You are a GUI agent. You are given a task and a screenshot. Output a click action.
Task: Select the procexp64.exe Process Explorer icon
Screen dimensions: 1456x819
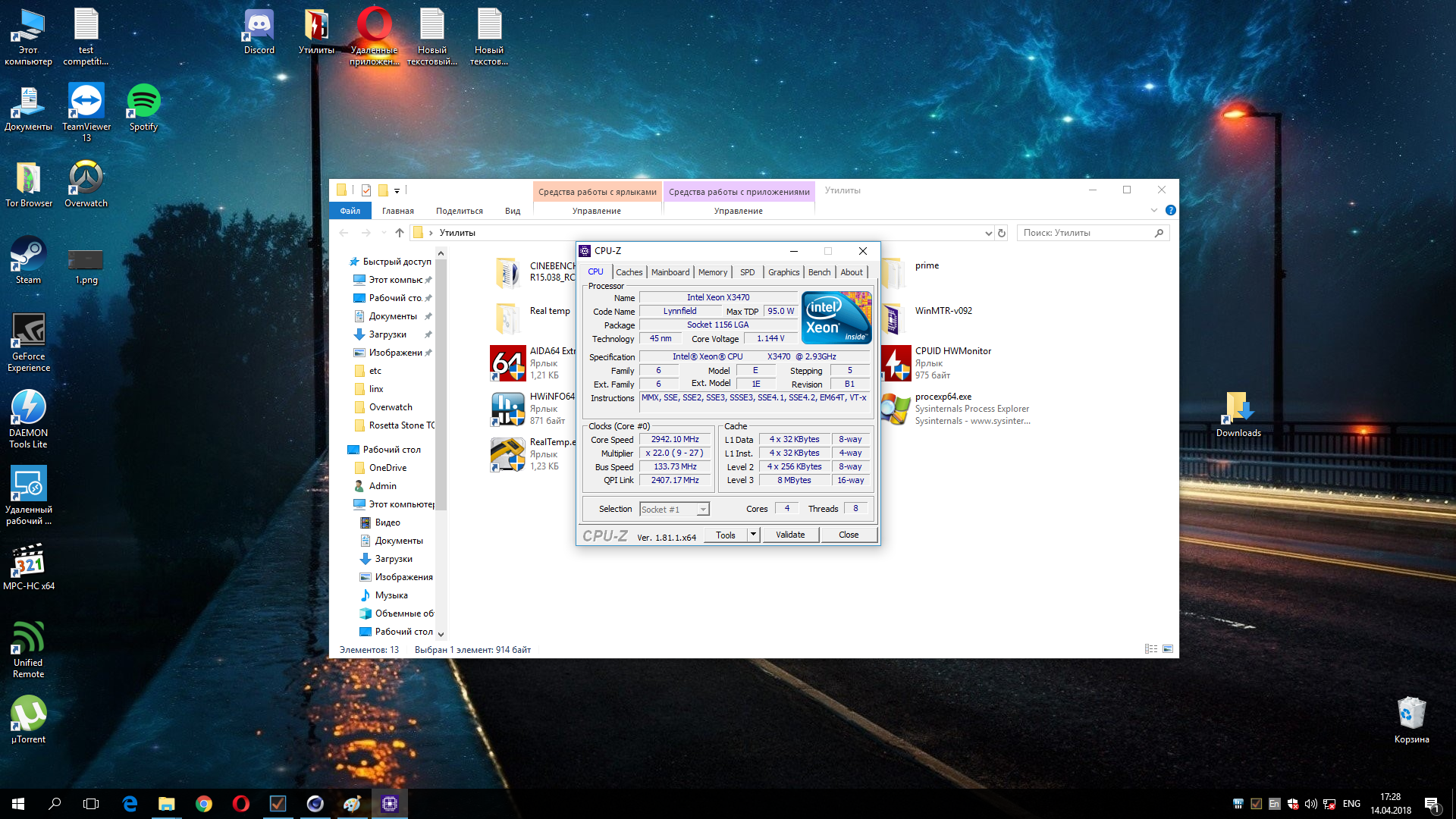coord(895,408)
